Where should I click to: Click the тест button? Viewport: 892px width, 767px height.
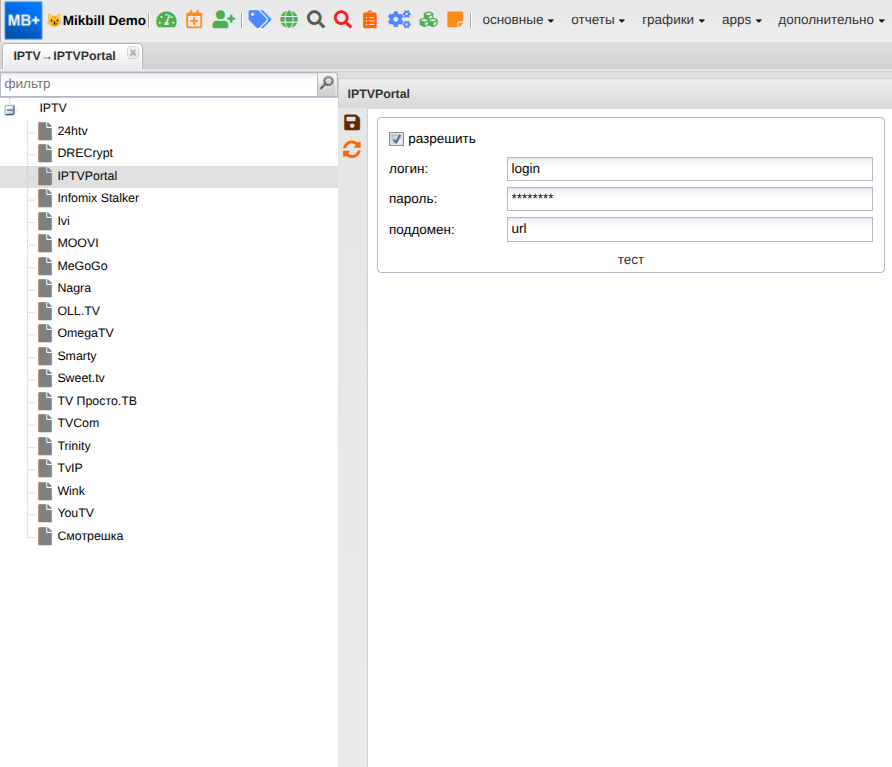tap(630, 259)
